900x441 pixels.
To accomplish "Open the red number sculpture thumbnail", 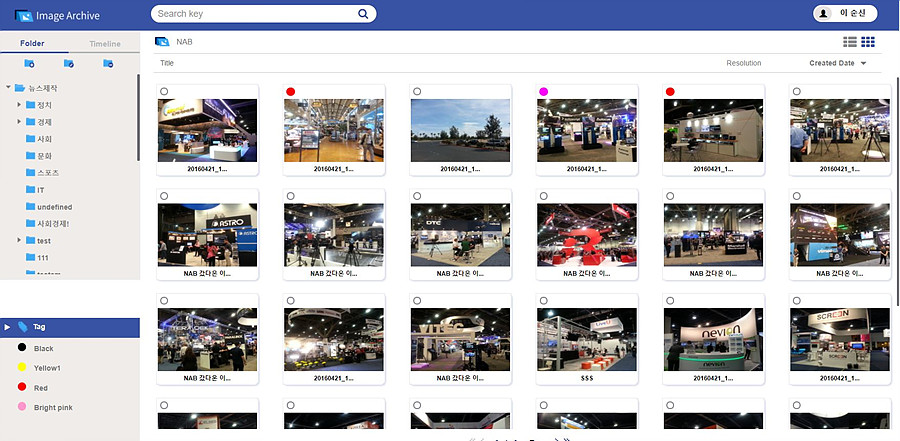I will (x=587, y=235).
